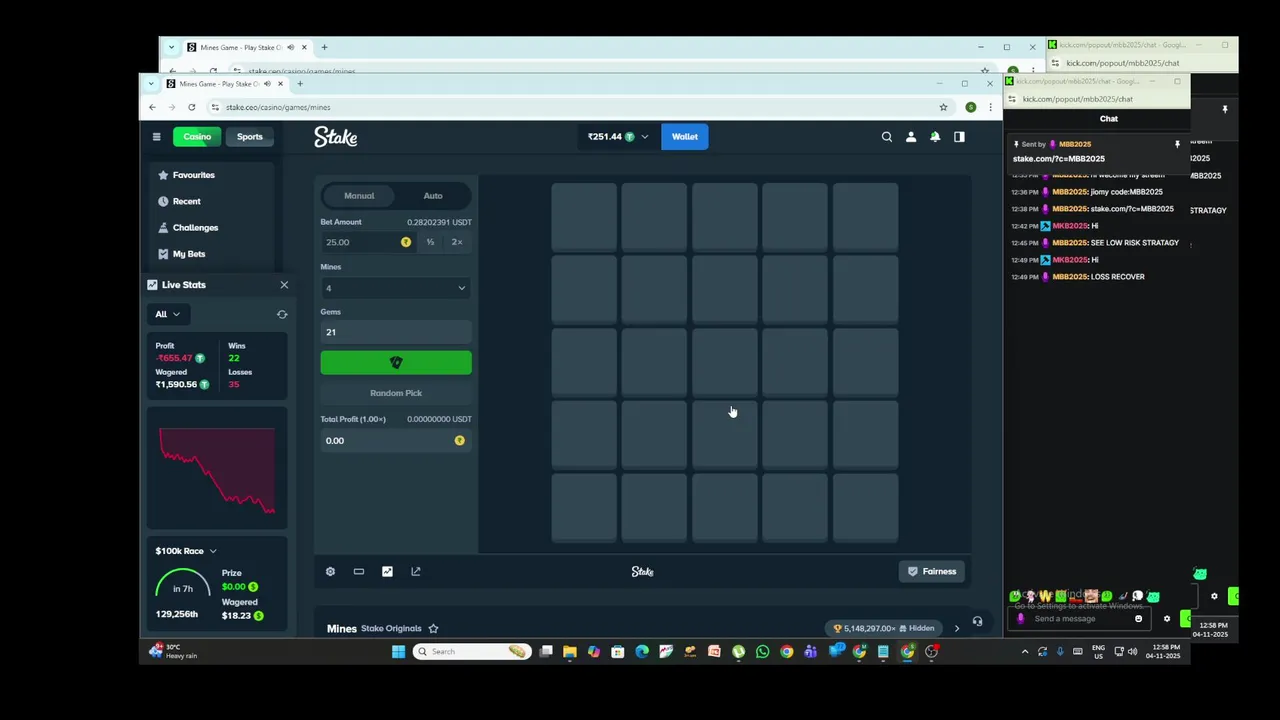Open the emoji picker in chat
Image resolution: width=1280 pixels, height=720 pixels.
tap(1138, 619)
